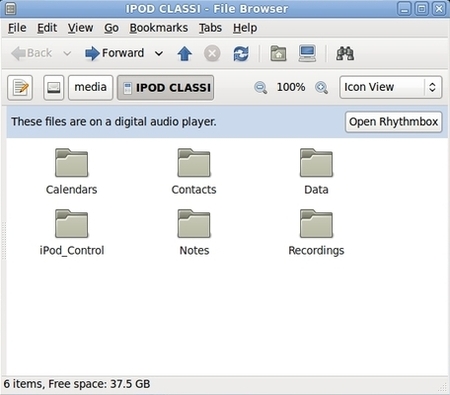Click the status bar free space text
Image resolution: width=450 pixels, height=395 pixels.
tap(77, 384)
